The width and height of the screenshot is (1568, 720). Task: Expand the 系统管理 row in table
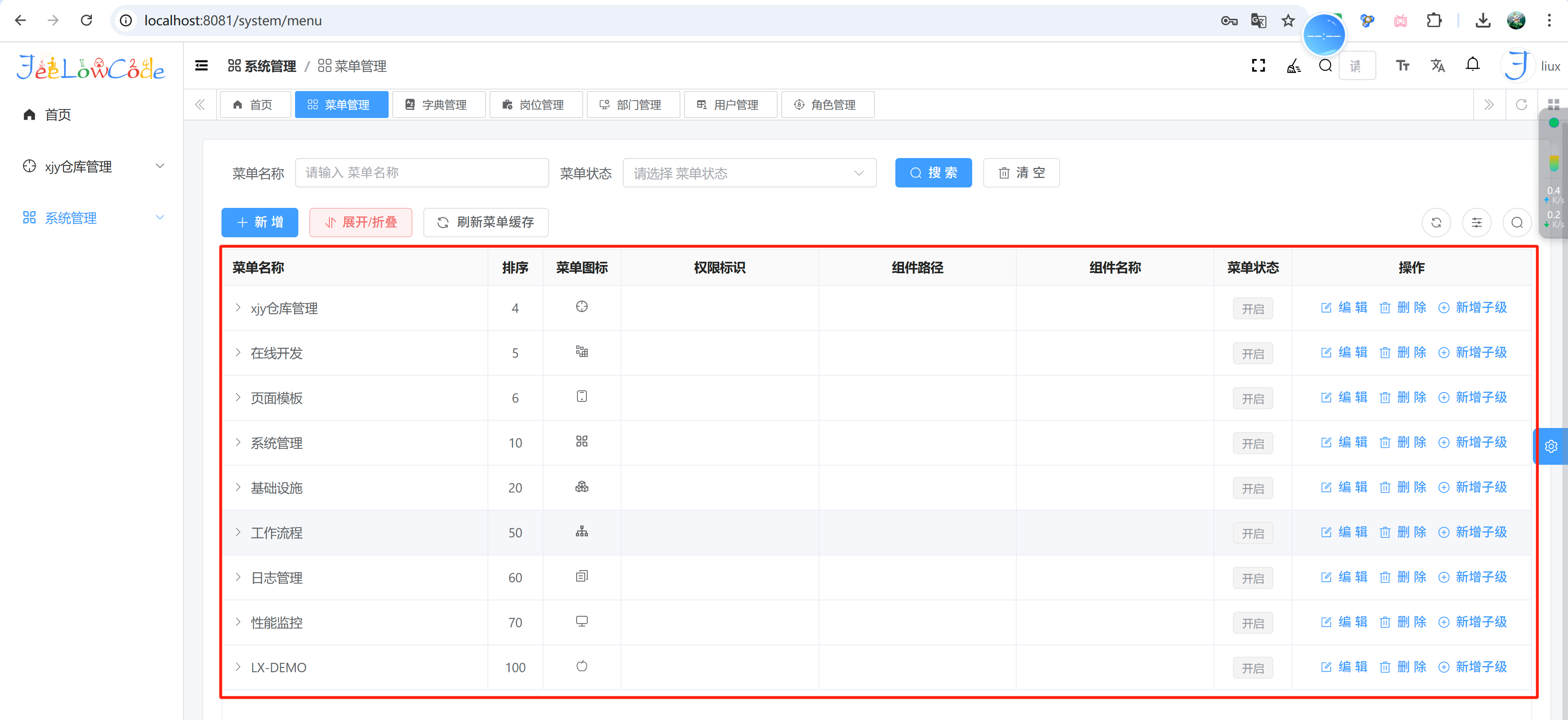[238, 442]
